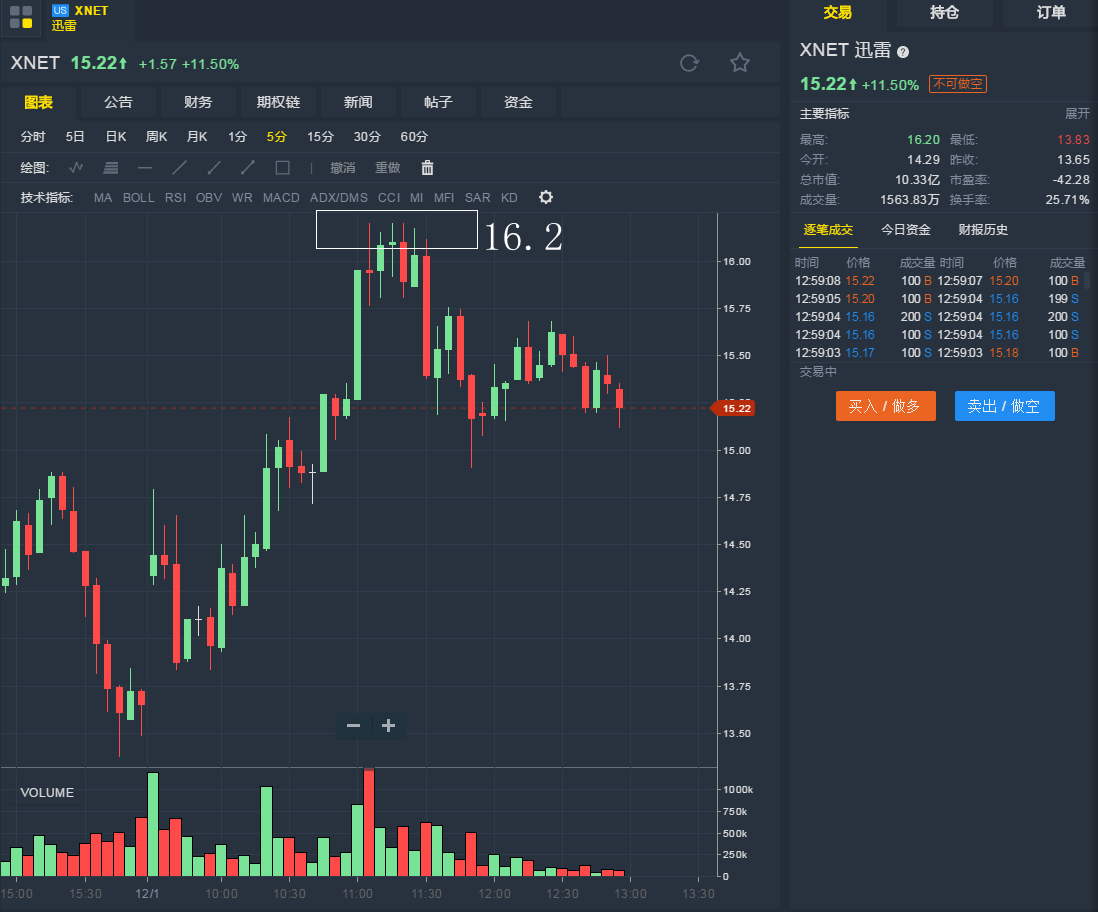Select the horizontal line drawing tool
This screenshot has height=912, width=1098.
coord(145,168)
